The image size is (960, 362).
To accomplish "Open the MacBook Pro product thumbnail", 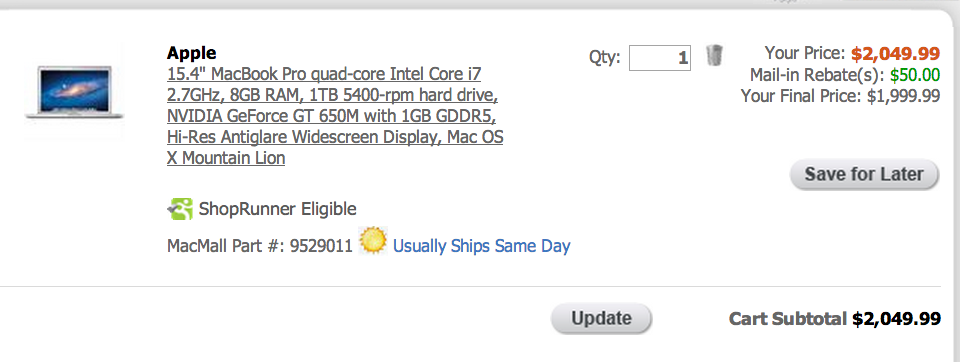I will tap(75, 92).
